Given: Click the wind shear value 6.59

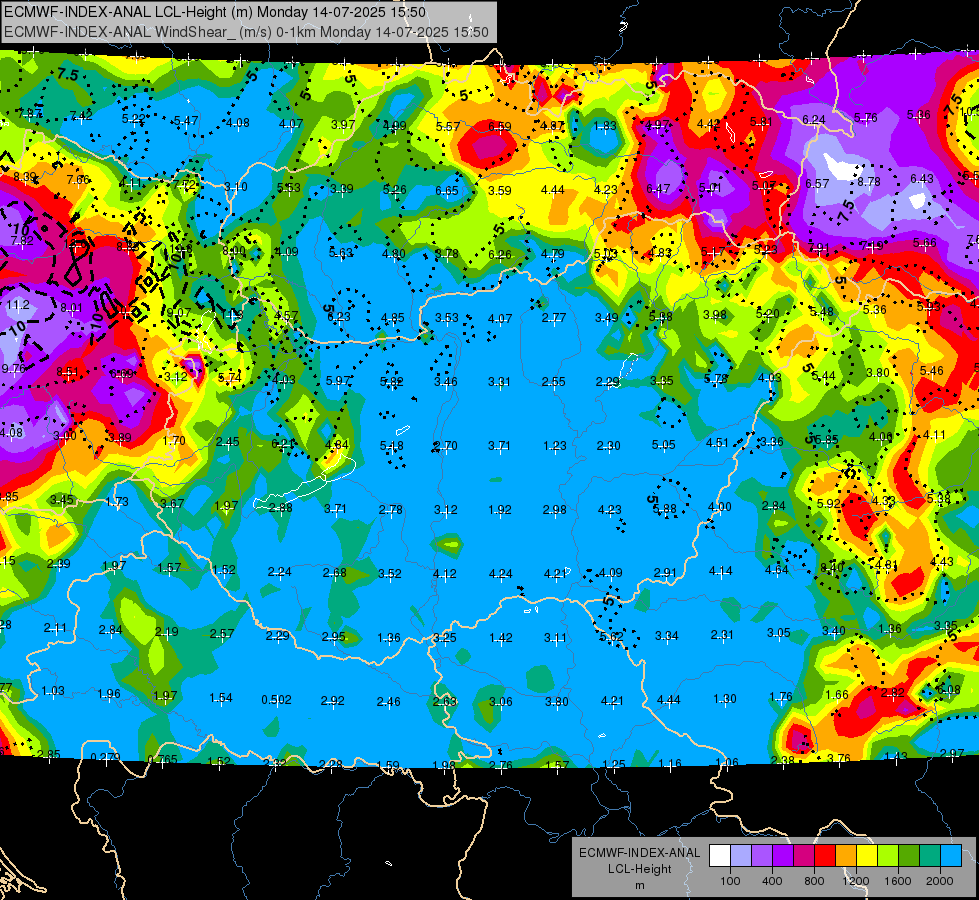Looking at the screenshot, I should pyautogui.click(x=499, y=127).
